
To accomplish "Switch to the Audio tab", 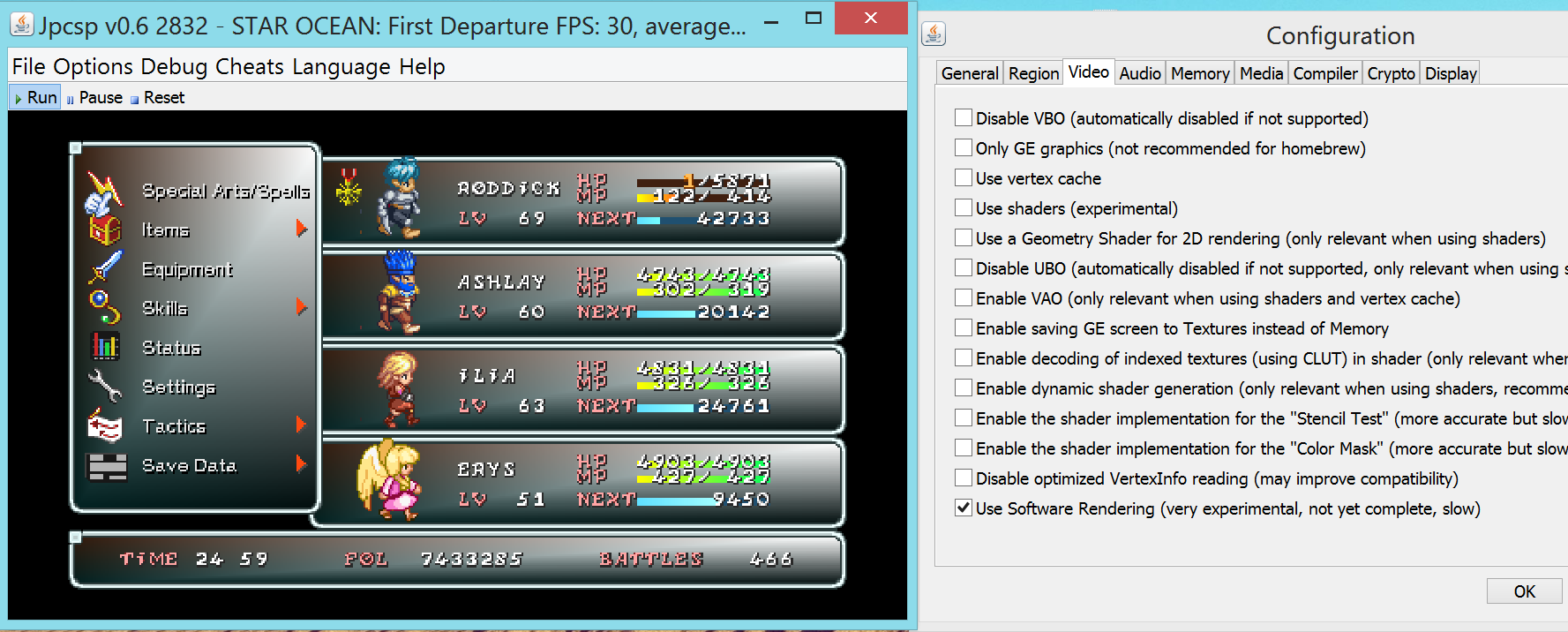I will pos(1140,73).
